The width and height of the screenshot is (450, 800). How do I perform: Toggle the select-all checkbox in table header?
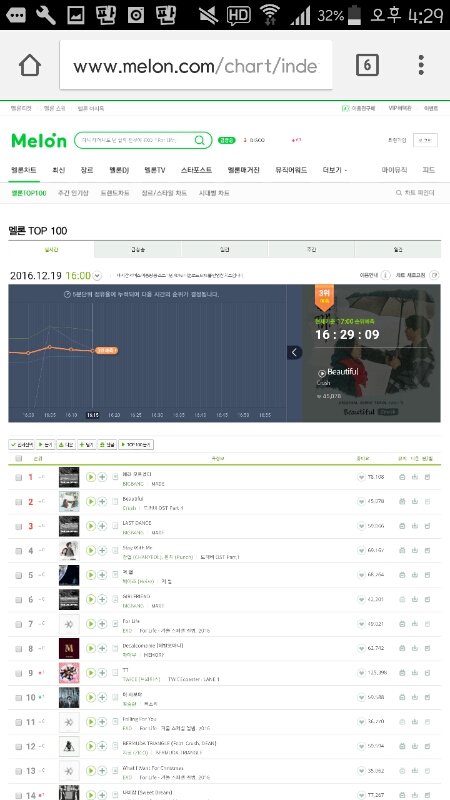(x=19, y=459)
